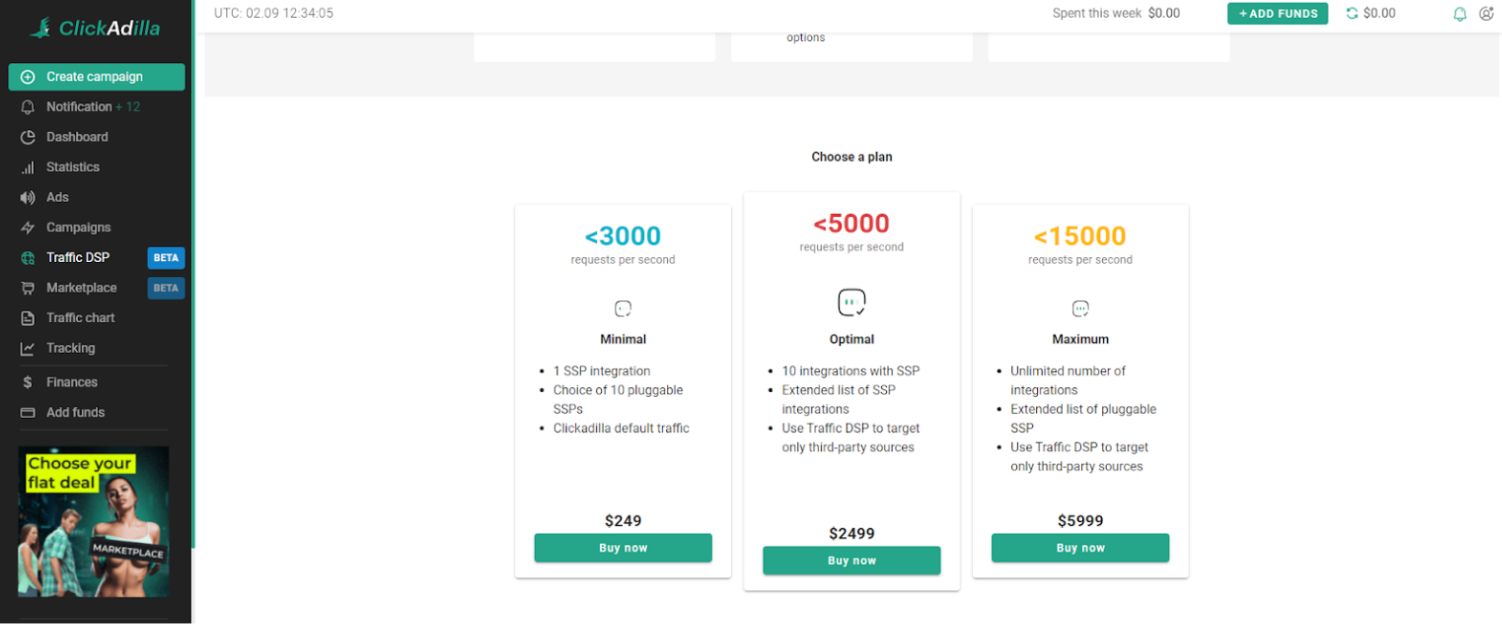The height and width of the screenshot is (625, 1502).
Task: Open the user account icon in header
Action: 1486,14
